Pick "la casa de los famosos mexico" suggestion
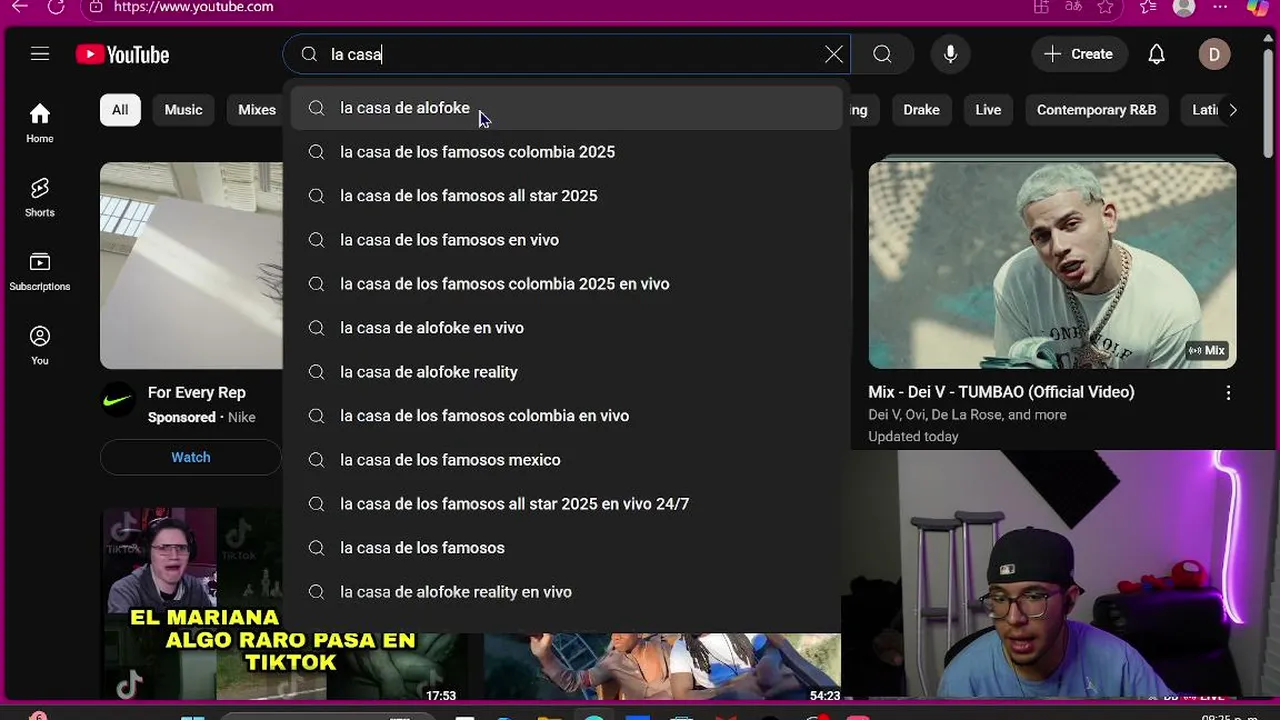Screen dimensions: 1280x720 (x=567, y=460)
